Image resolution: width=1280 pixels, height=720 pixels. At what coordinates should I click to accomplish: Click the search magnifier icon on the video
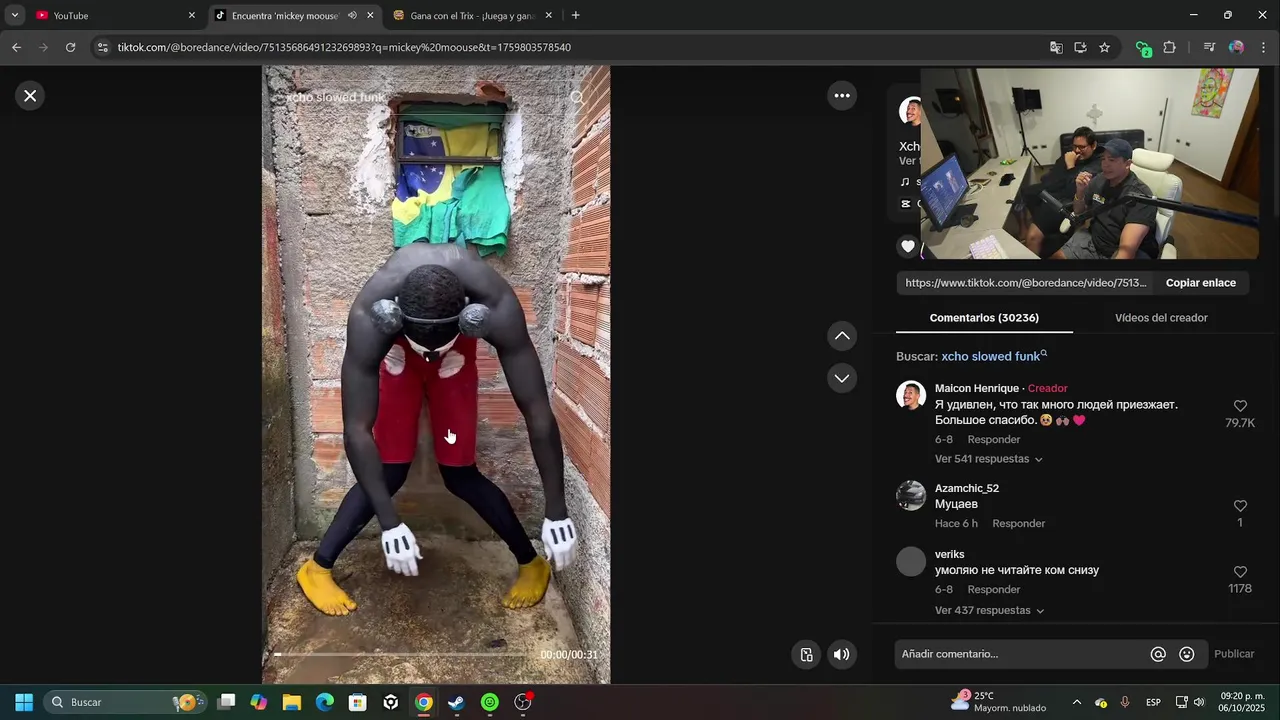tap(578, 98)
